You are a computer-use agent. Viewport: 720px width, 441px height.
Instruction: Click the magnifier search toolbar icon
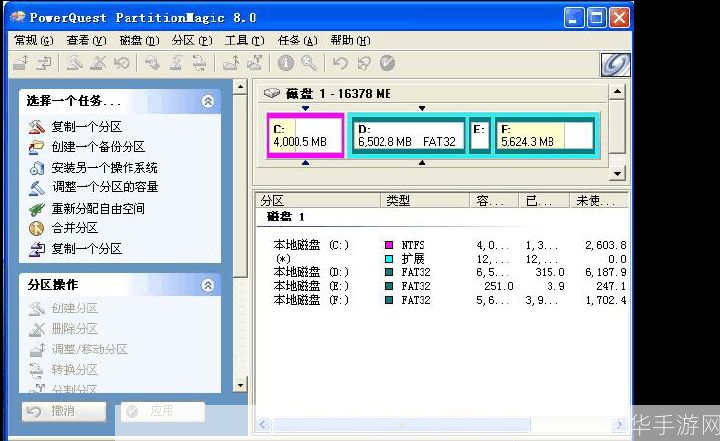coord(309,63)
